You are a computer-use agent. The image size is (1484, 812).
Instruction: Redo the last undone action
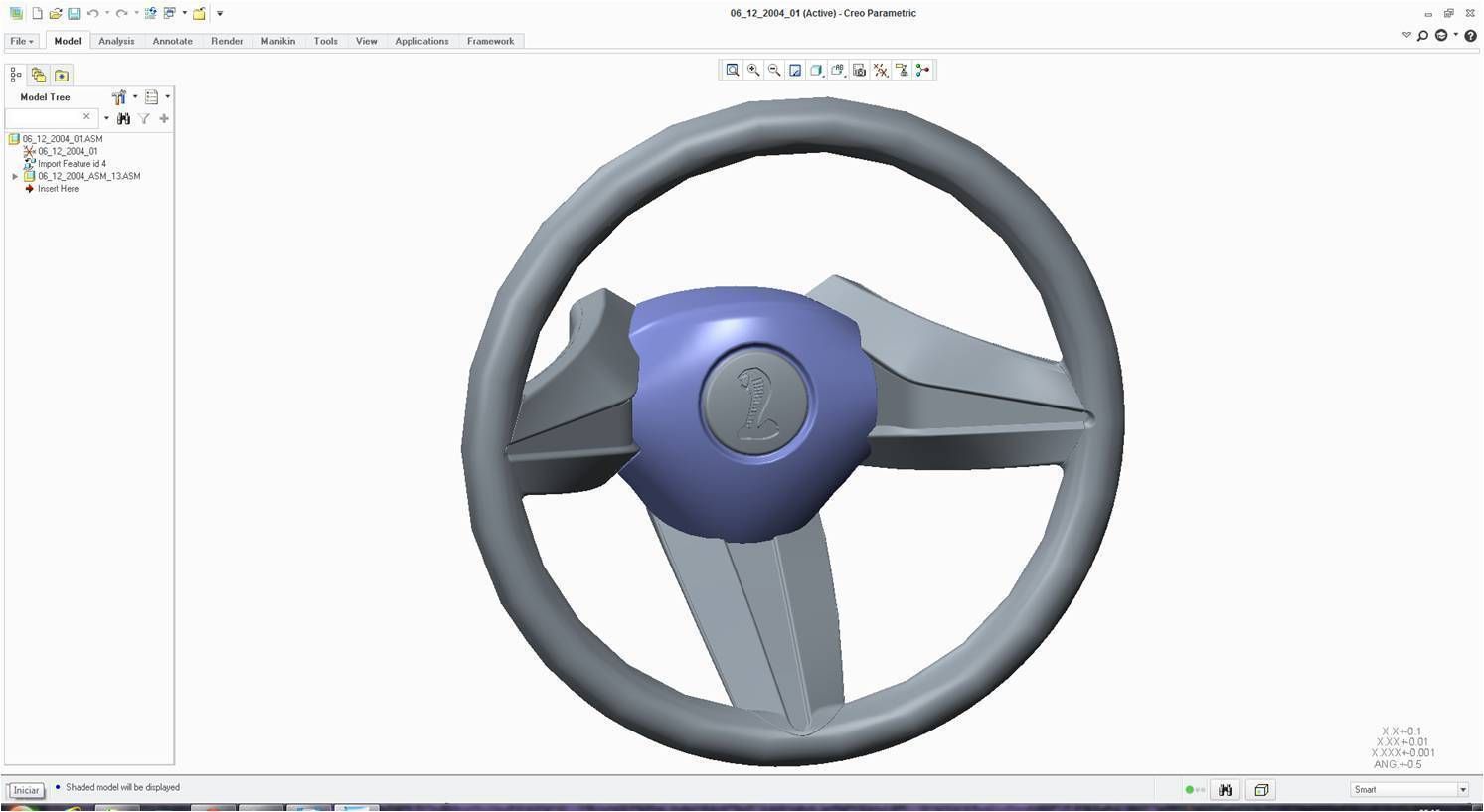(x=121, y=13)
